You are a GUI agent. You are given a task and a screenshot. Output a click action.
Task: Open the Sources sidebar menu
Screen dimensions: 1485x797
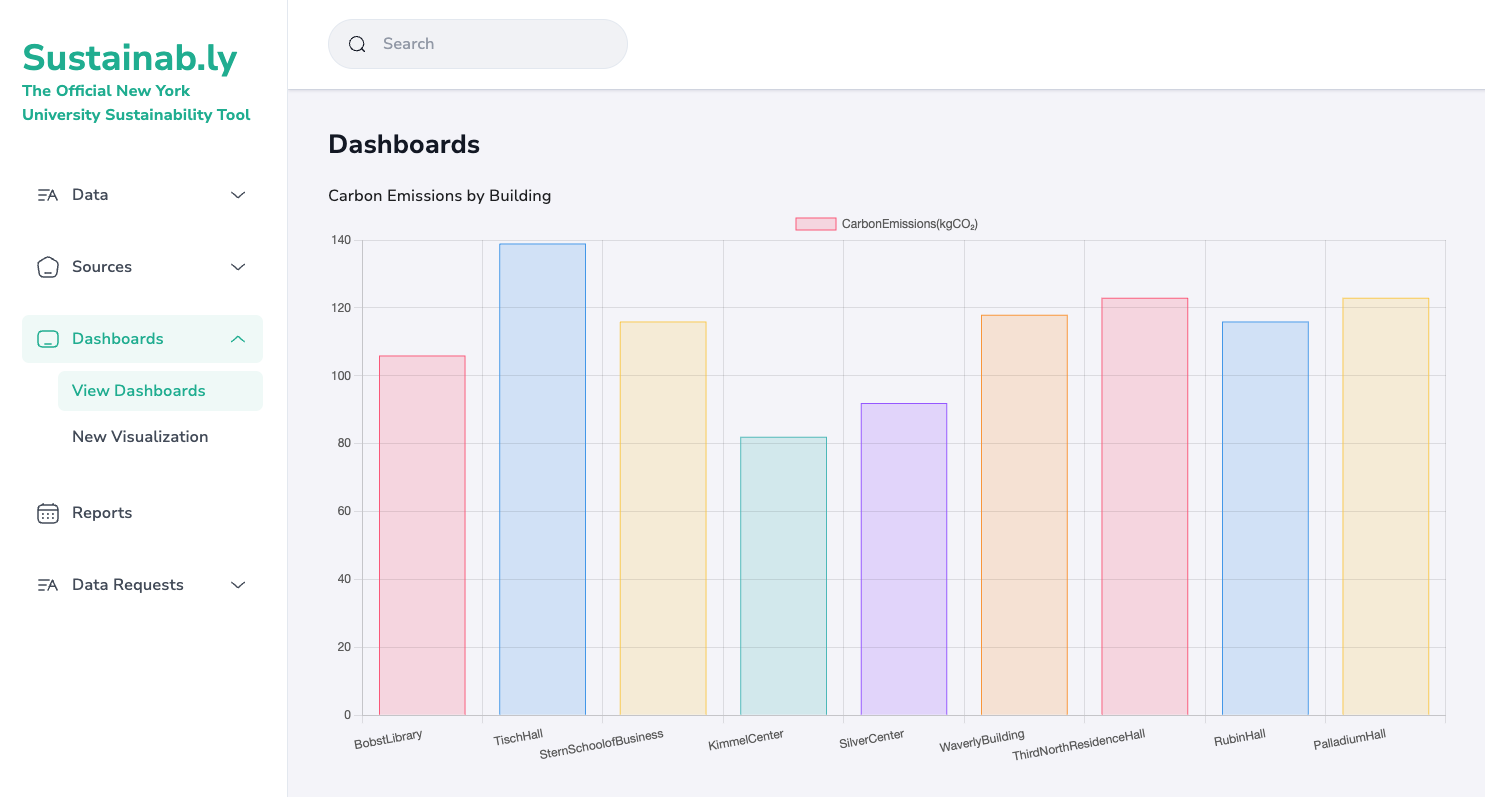point(142,267)
